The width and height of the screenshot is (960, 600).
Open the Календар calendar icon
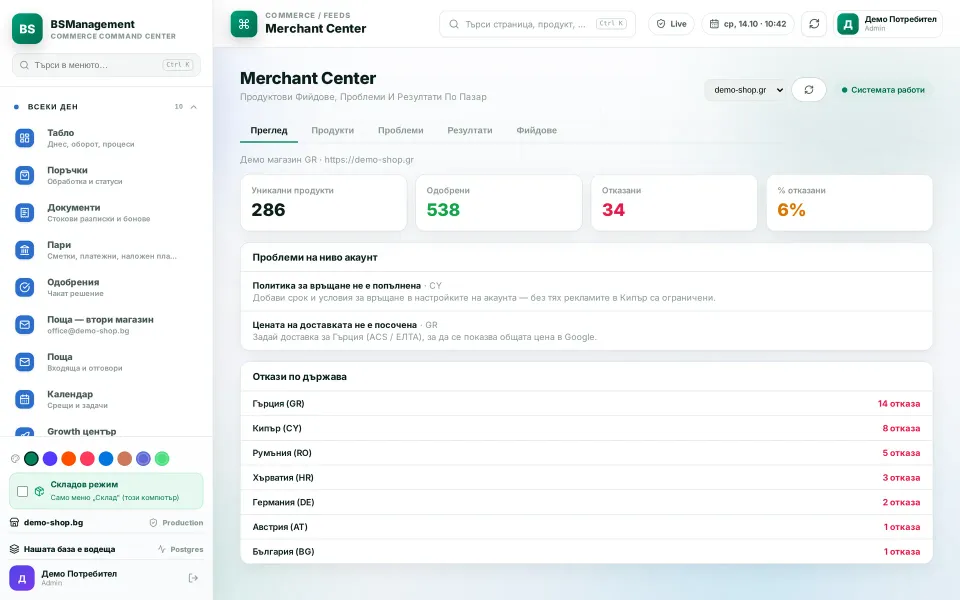(x=24, y=399)
